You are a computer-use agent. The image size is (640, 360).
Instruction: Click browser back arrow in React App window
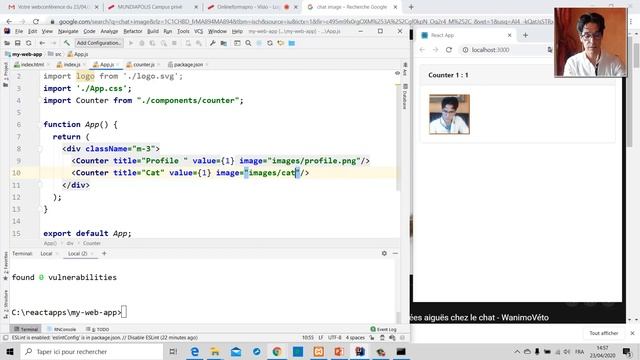[x=422, y=50]
